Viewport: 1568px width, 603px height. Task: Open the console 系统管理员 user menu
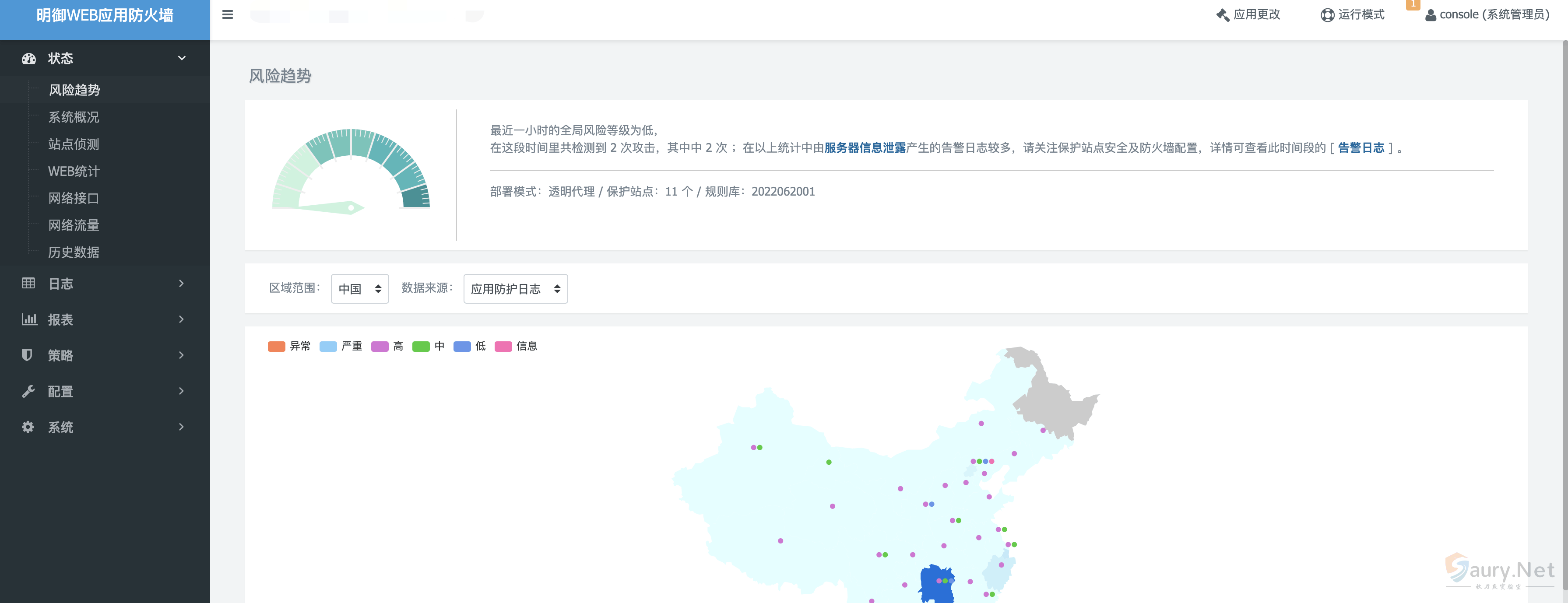1487,14
